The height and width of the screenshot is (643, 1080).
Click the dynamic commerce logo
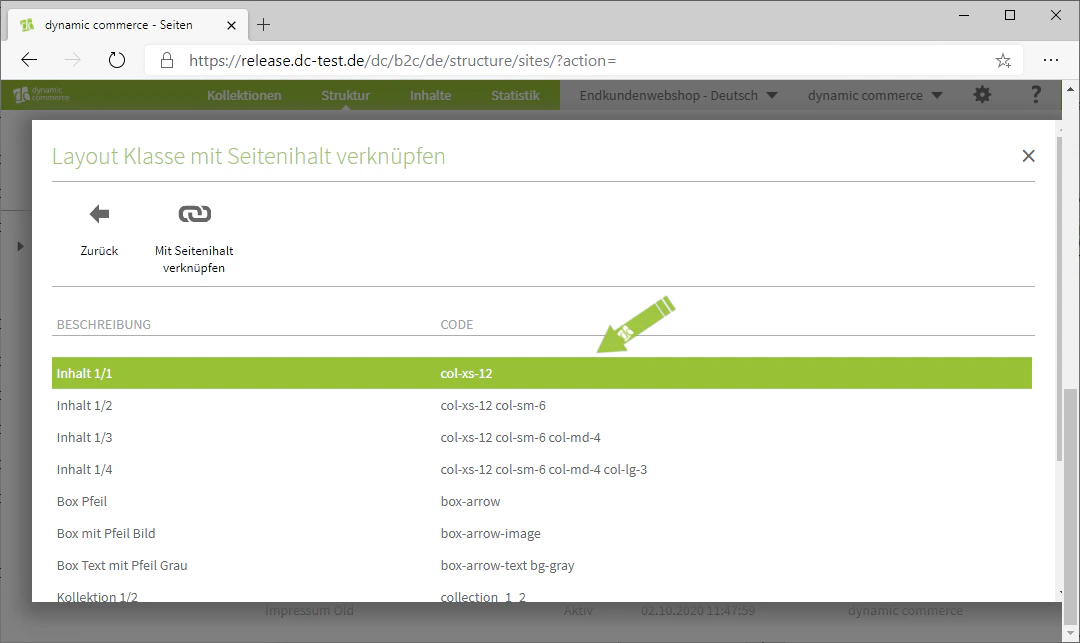41,94
